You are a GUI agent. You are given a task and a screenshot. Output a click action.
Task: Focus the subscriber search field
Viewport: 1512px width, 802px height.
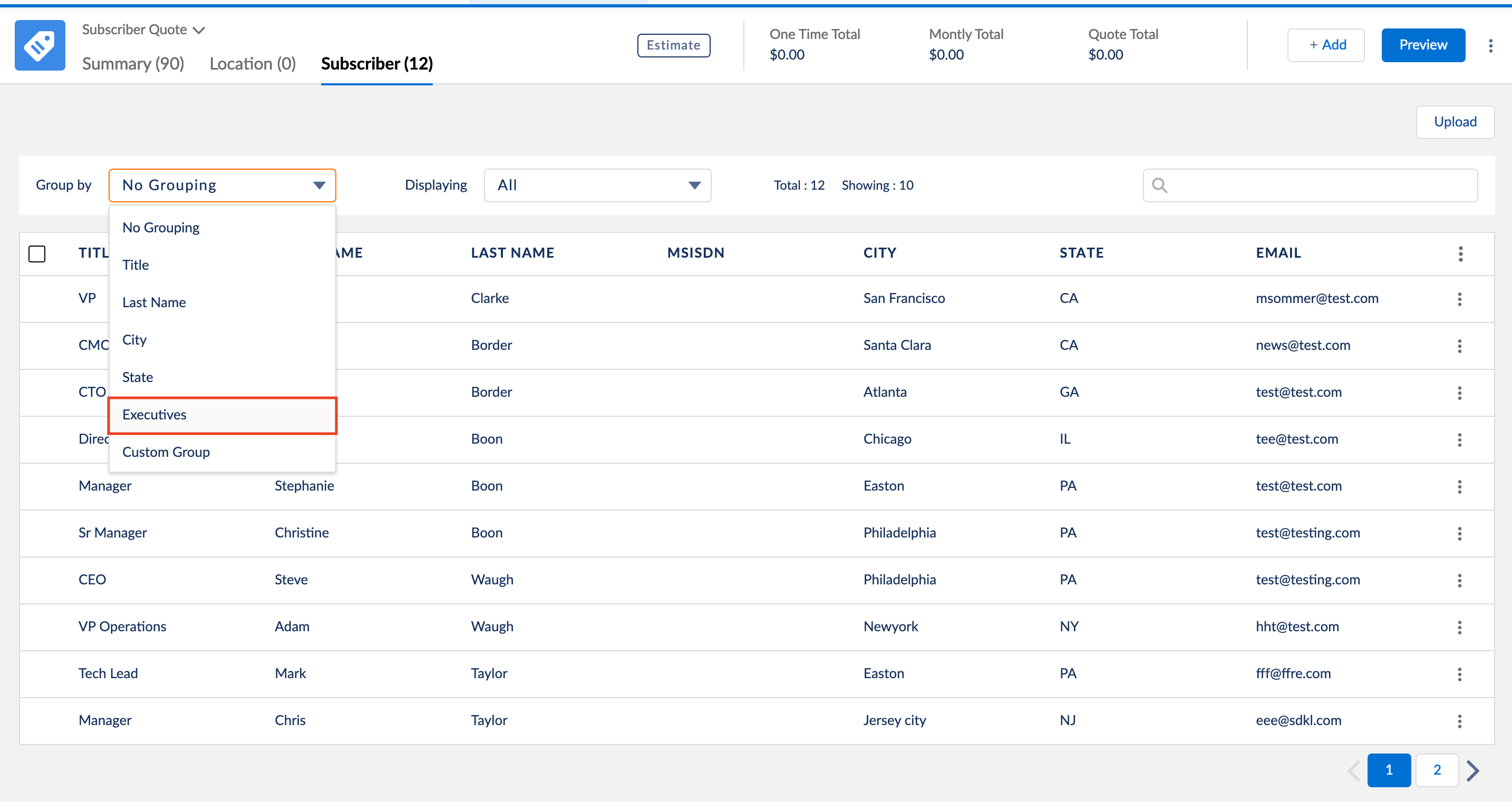1310,185
